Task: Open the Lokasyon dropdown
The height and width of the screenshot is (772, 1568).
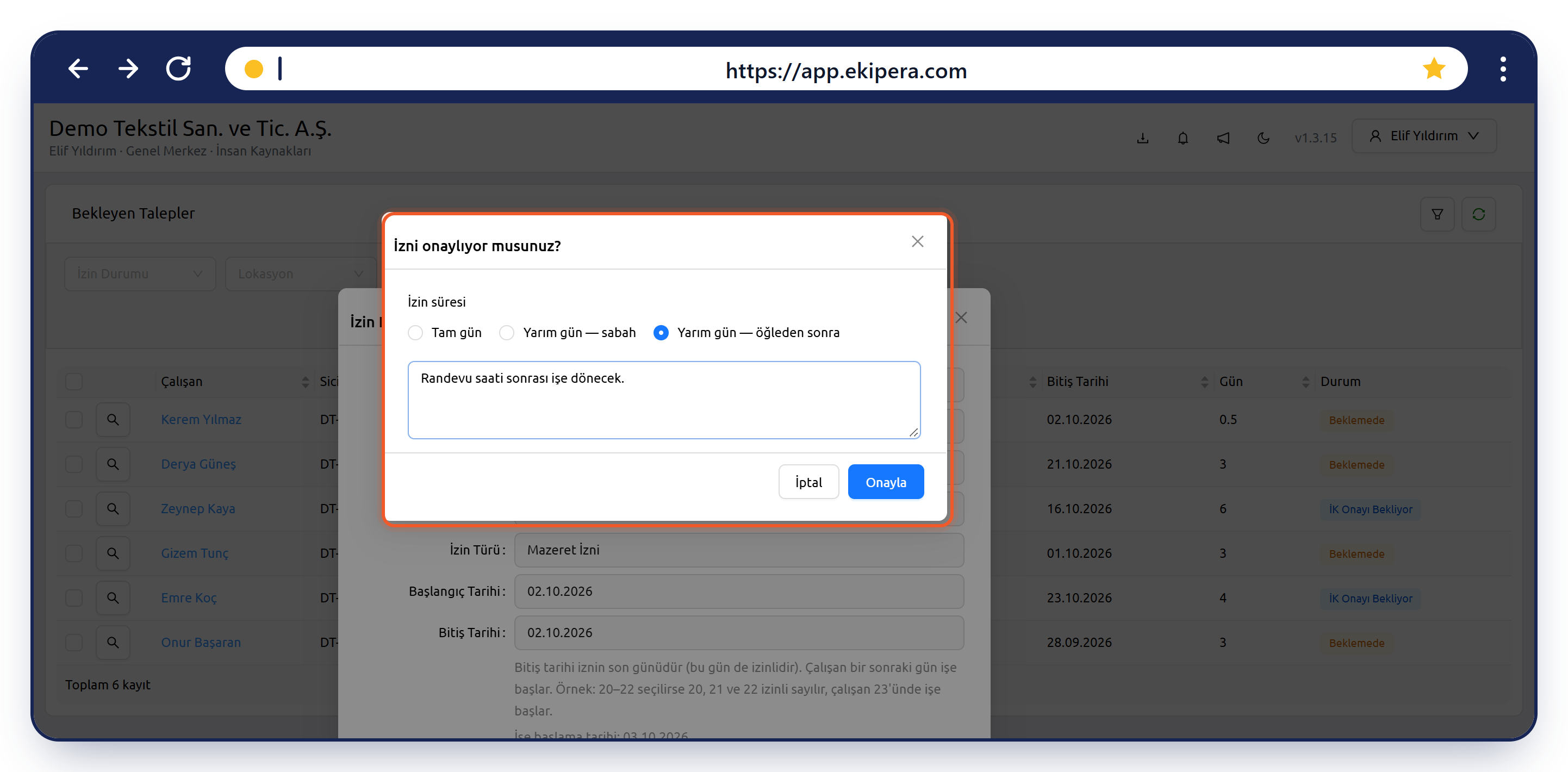Action: tap(301, 274)
